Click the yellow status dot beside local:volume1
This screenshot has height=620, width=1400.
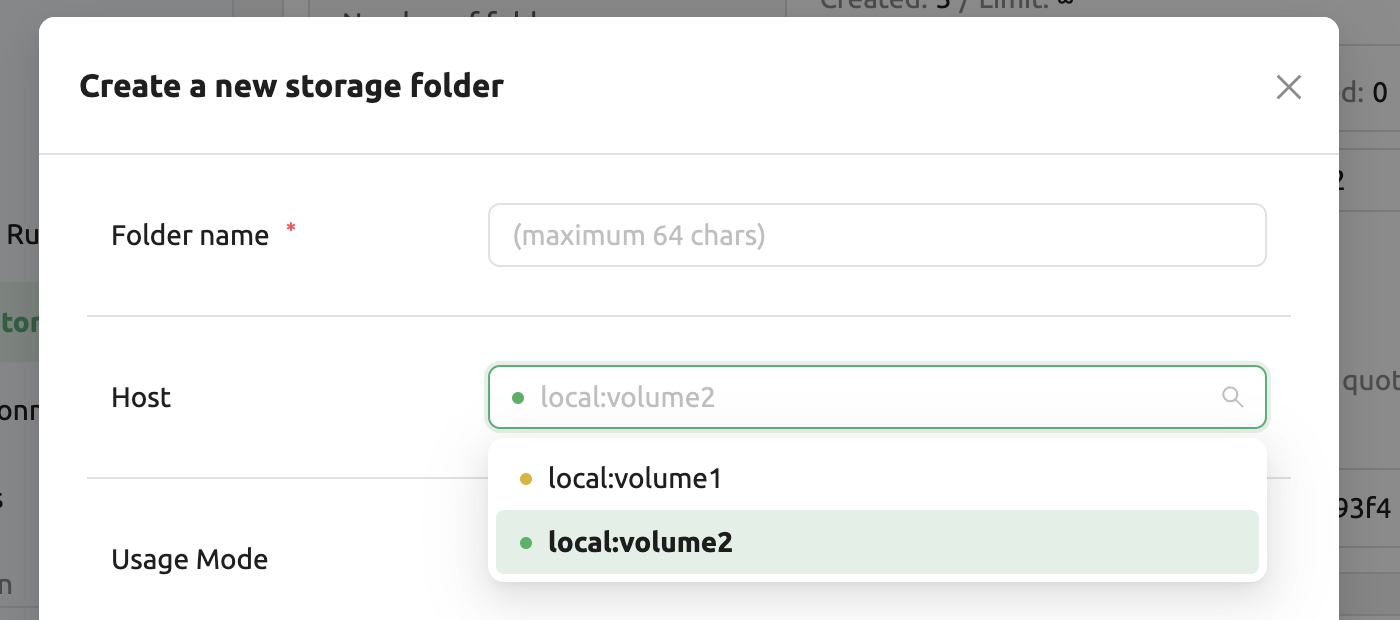pos(526,480)
